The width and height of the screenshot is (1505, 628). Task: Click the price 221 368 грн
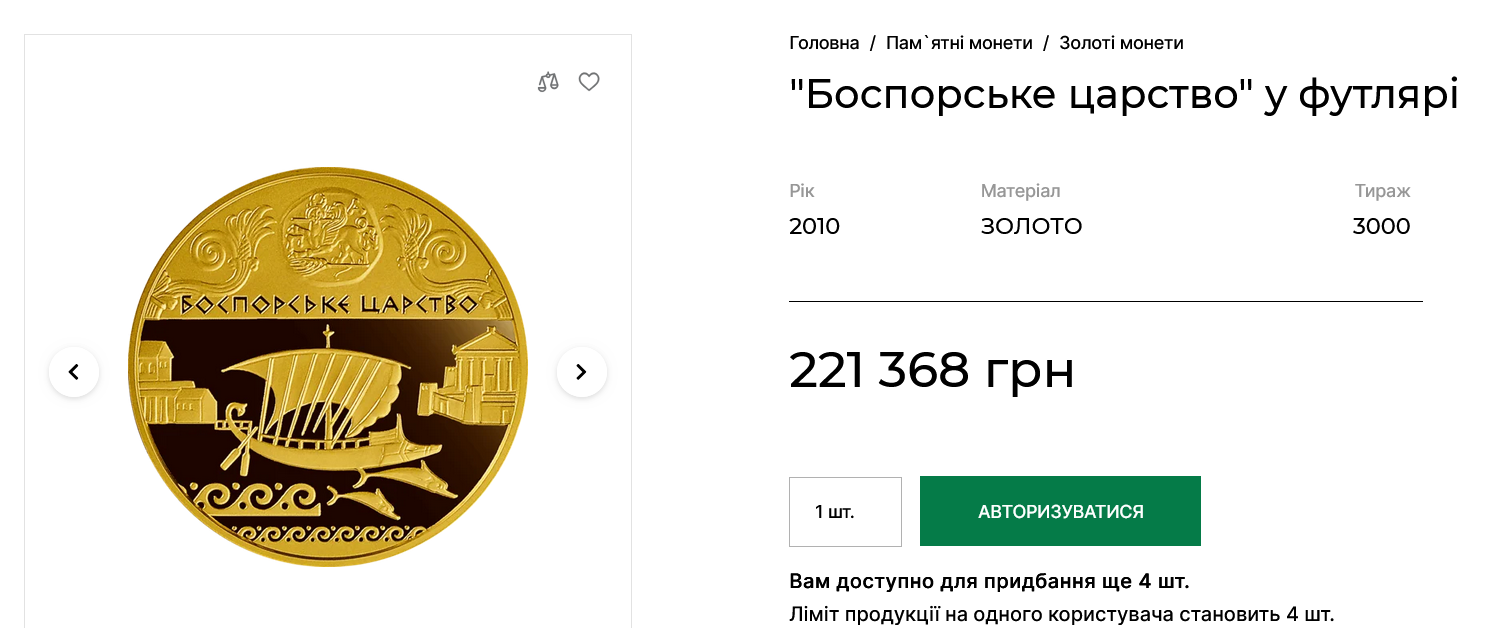(x=932, y=371)
